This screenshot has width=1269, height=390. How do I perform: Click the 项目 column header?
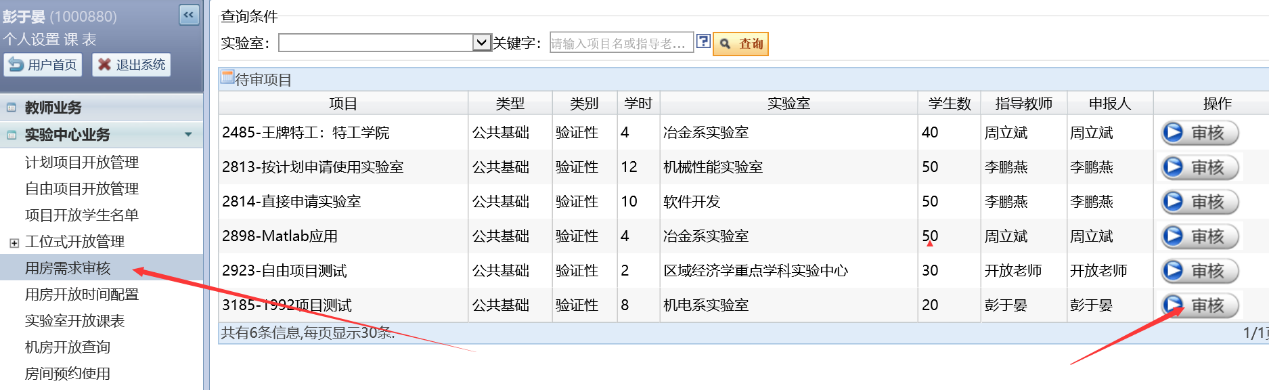344,104
